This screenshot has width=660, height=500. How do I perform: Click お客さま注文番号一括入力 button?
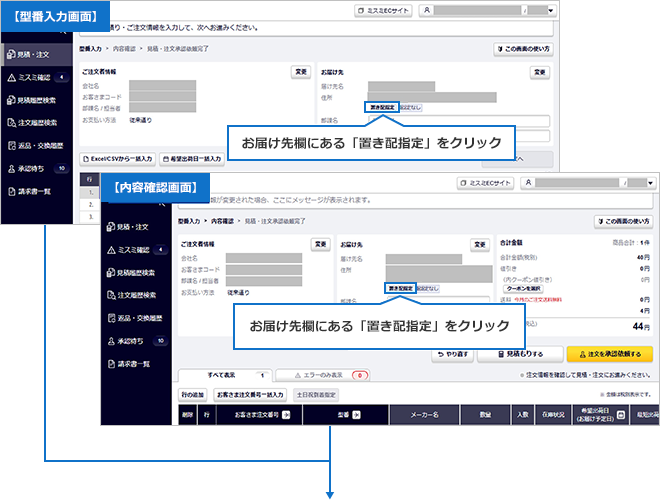coord(250,395)
